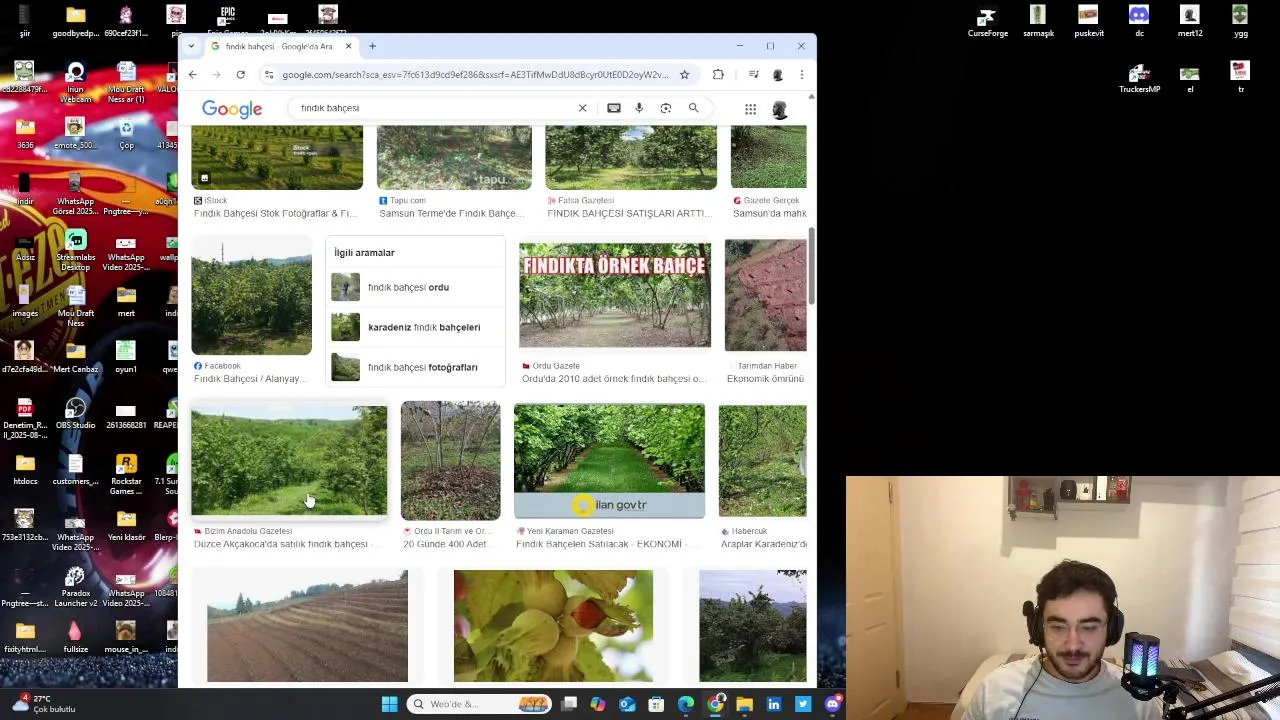The height and width of the screenshot is (720, 1280).
Task: Open Outlook from taskbar
Action: (627, 704)
